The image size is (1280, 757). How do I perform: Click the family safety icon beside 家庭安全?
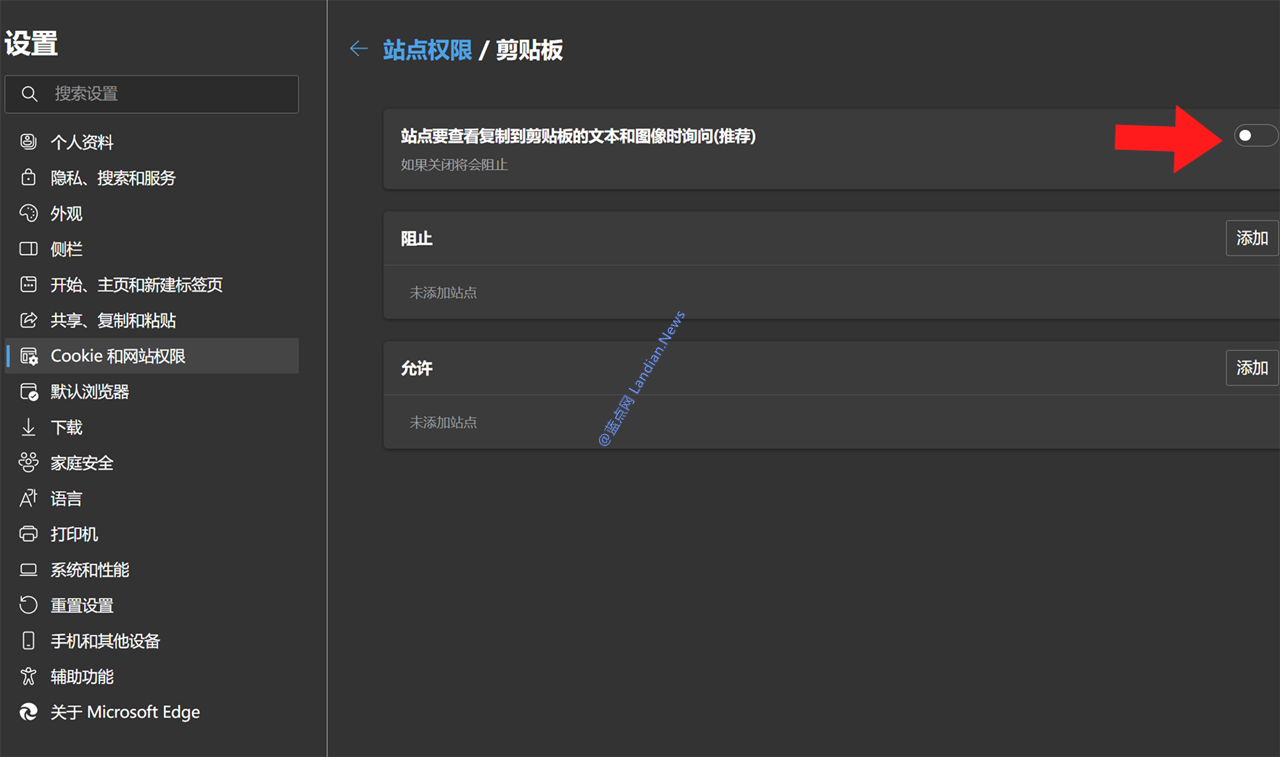click(29, 463)
